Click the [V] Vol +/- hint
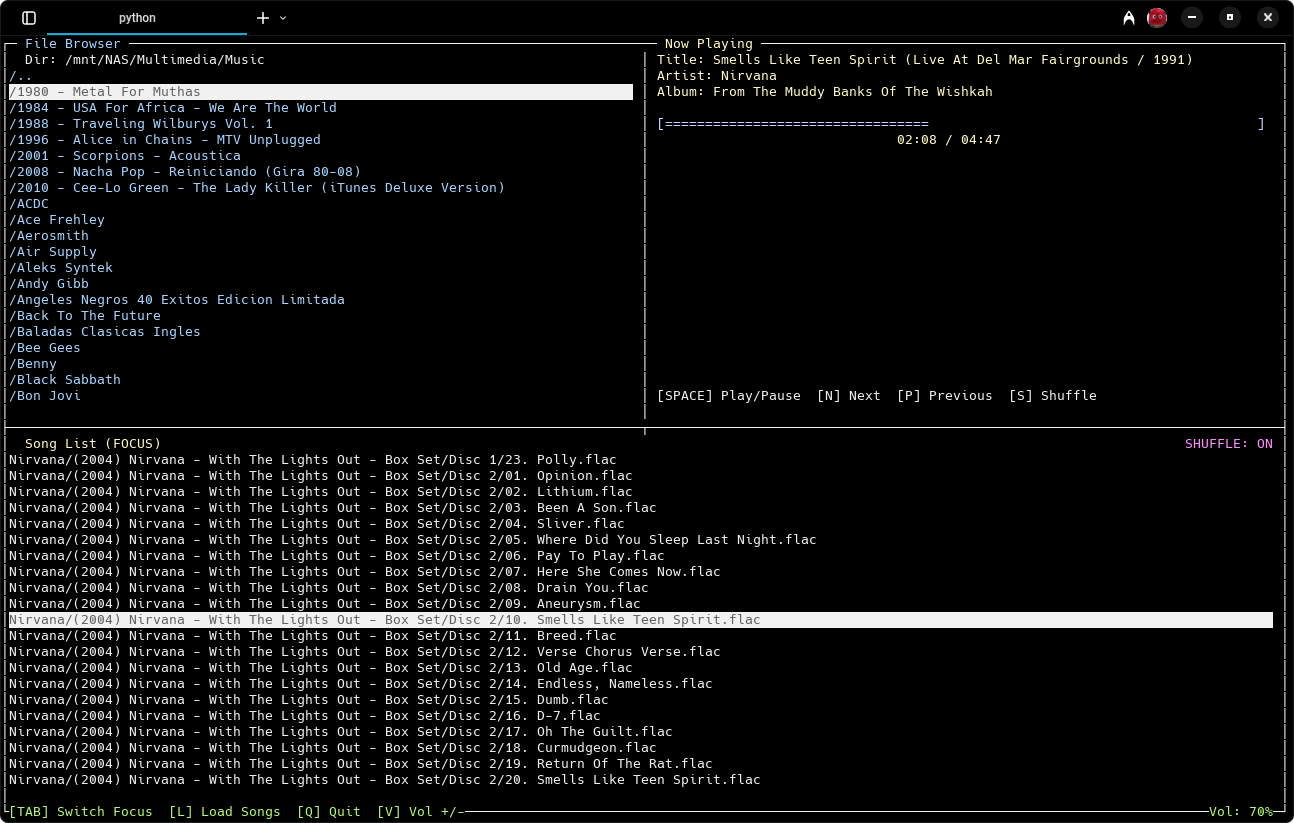The height and width of the screenshot is (823, 1294). [x=421, y=812]
